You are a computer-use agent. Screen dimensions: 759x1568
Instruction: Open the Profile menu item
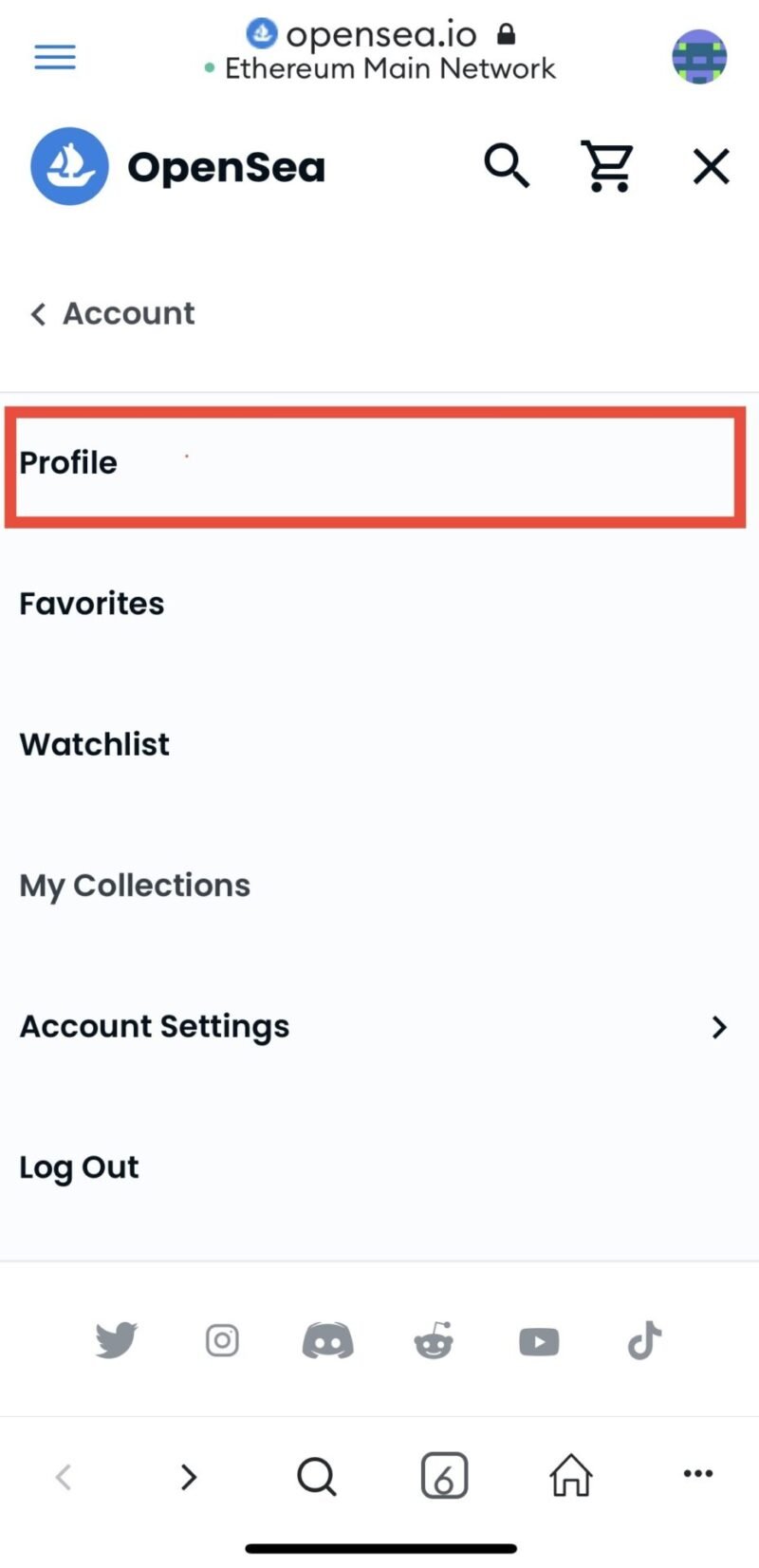[x=376, y=466]
